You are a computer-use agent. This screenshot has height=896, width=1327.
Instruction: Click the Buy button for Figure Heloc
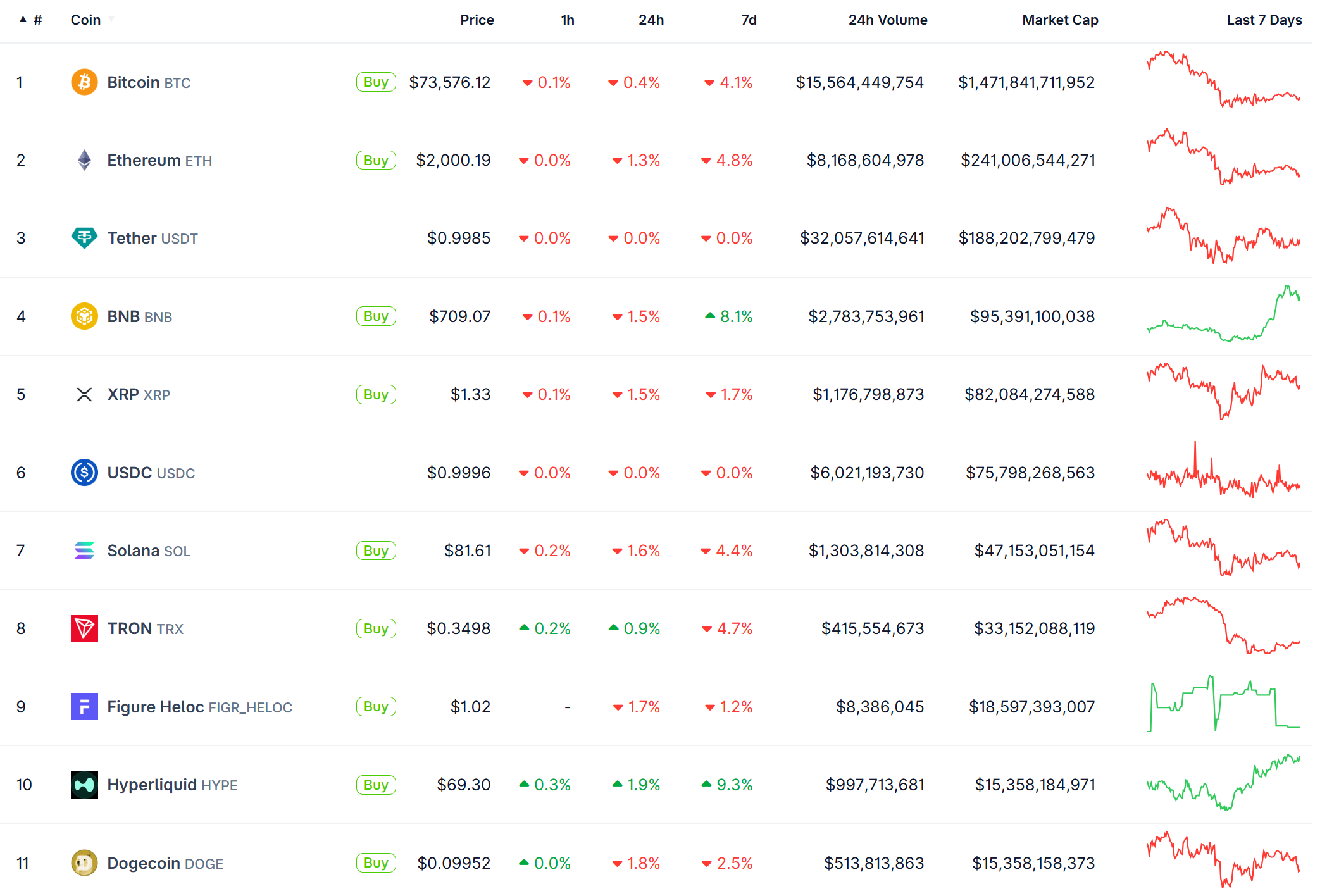[376, 707]
